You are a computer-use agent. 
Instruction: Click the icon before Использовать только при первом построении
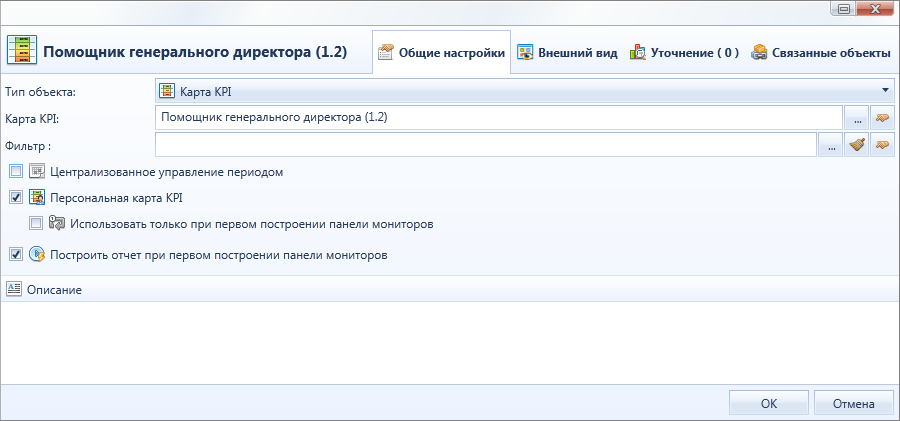coord(57,223)
